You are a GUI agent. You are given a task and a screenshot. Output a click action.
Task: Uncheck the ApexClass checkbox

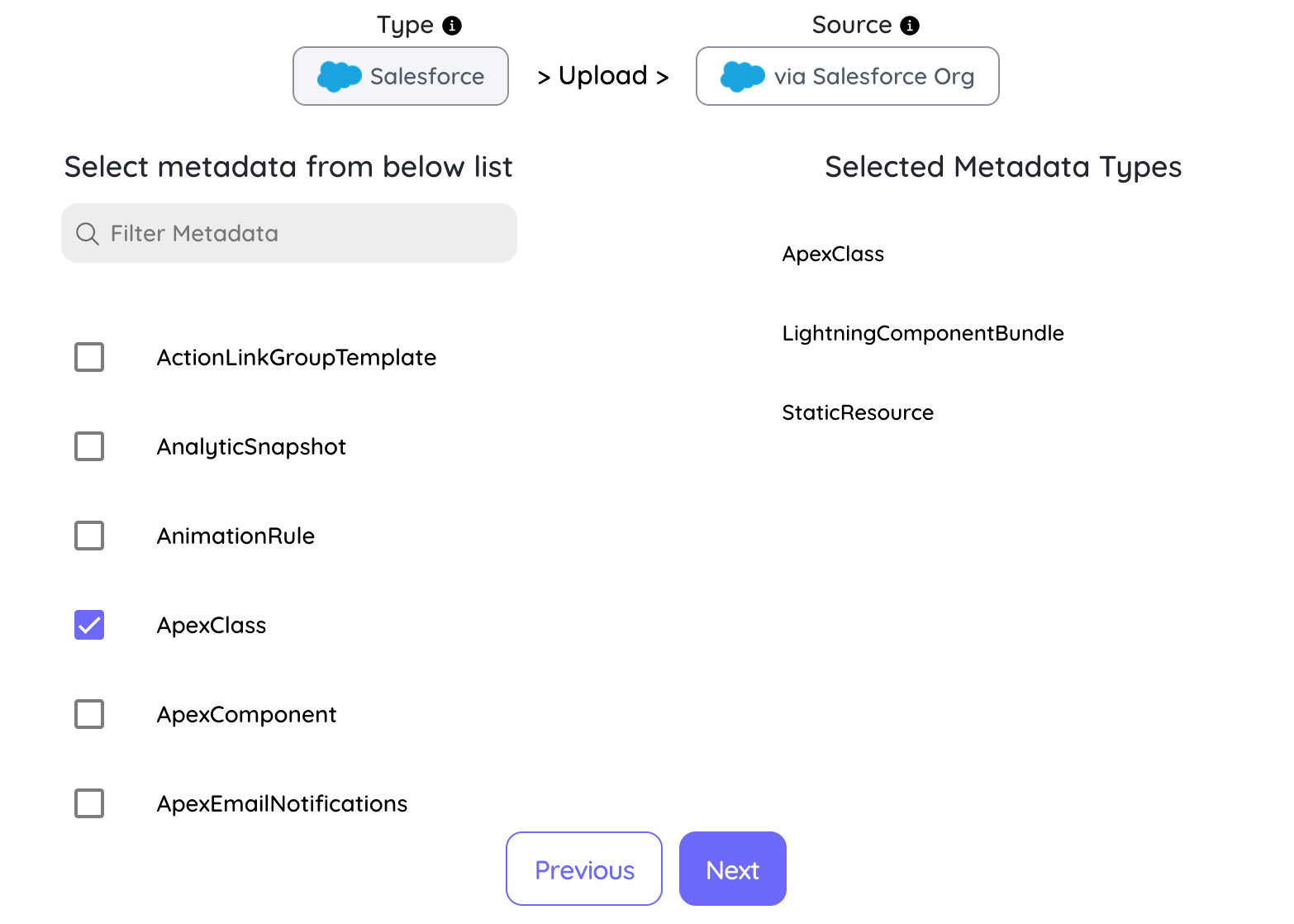[x=89, y=625]
